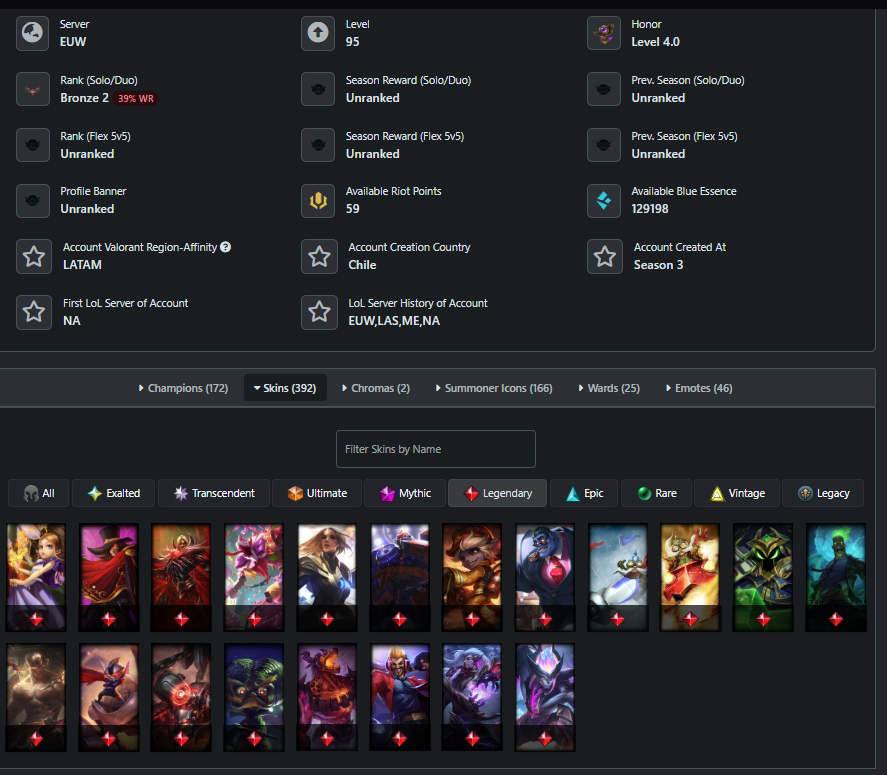This screenshot has height=775, width=887.
Task: Filter skins by Legacy rarity
Action: click(823, 493)
